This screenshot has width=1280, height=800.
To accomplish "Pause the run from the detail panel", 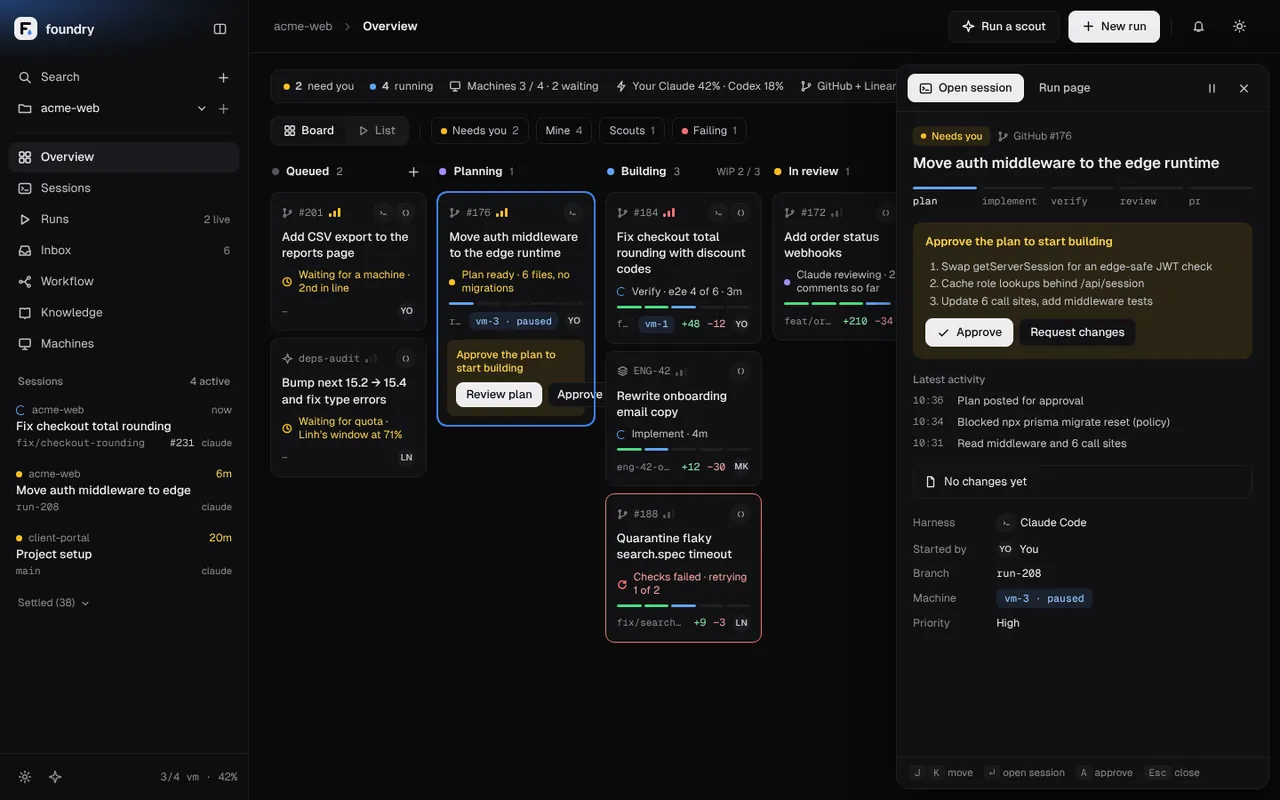I will point(1212,88).
